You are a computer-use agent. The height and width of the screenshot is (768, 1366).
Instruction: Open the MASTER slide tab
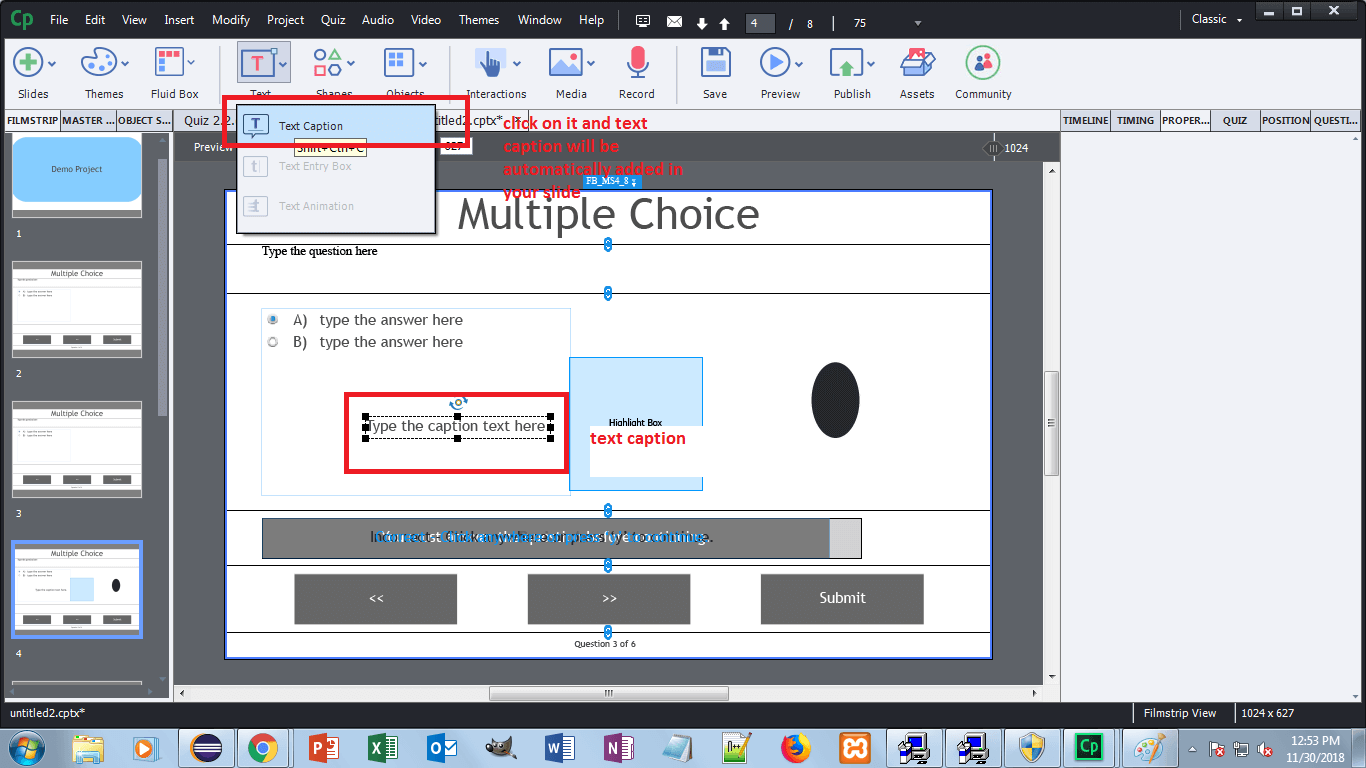click(x=87, y=120)
